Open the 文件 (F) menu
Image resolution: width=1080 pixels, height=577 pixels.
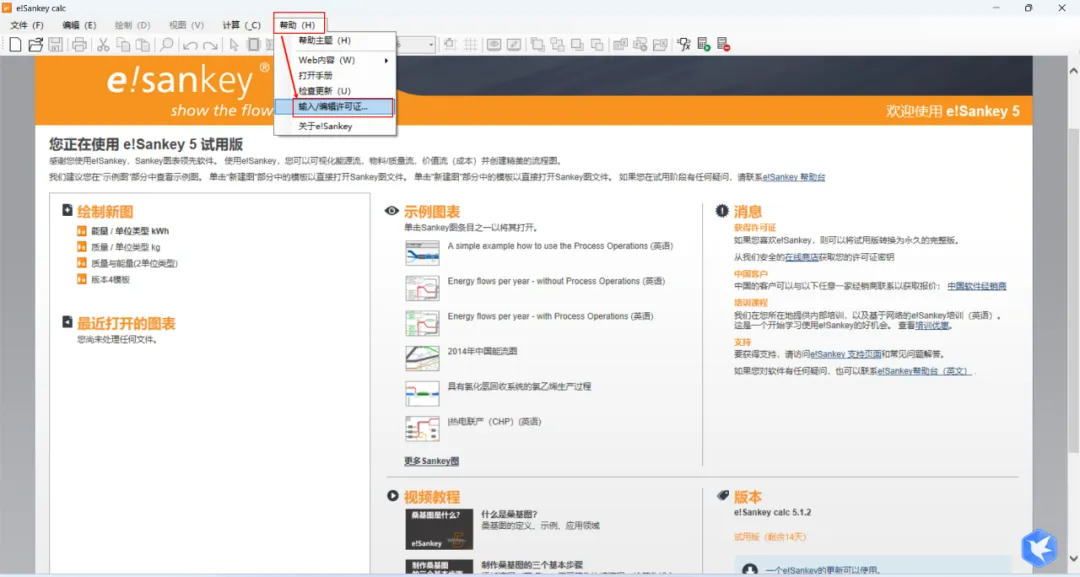[x=27, y=25]
